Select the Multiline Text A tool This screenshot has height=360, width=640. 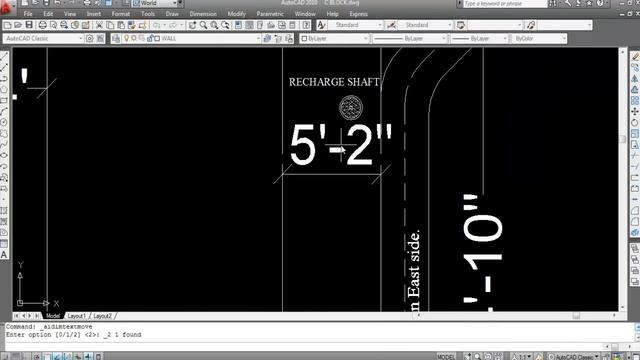pos(4,255)
